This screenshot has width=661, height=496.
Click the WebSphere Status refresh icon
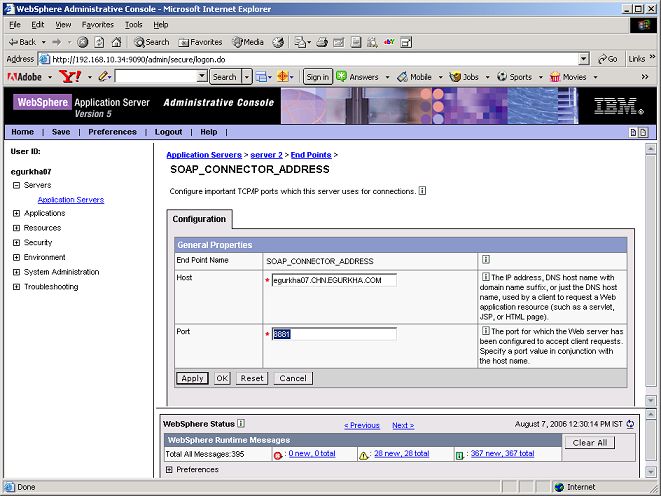630,424
